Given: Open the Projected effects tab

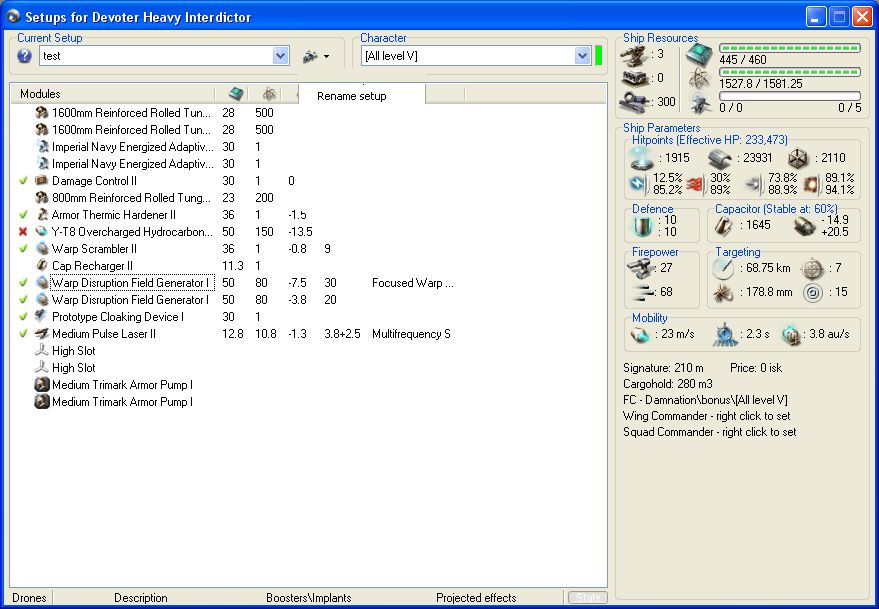Looking at the screenshot, I should [476, 598].
